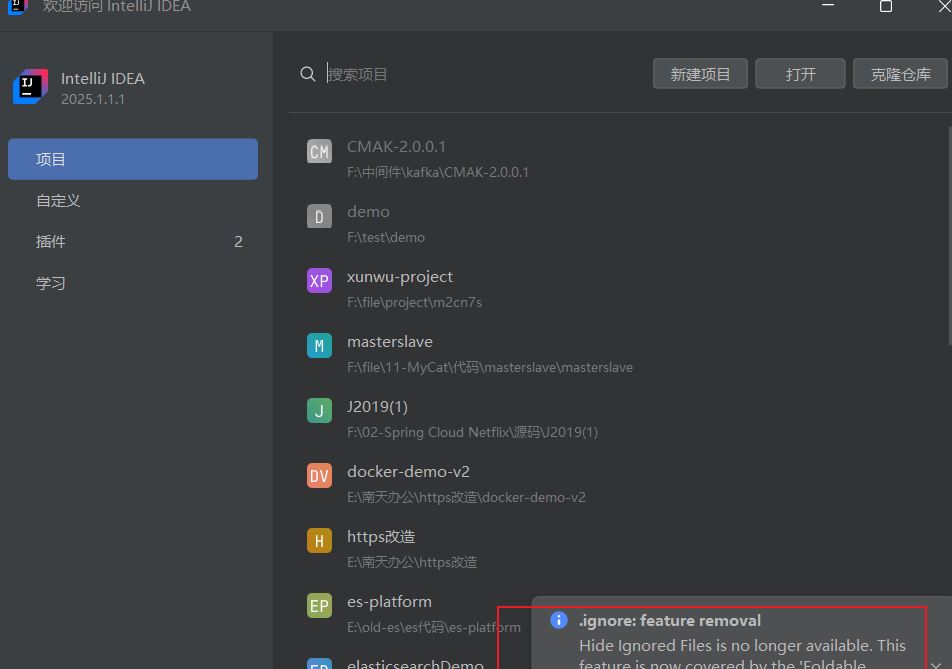
Task: Click the DV icon of docker-demo-v2
Action: click(x=319, y=476)
